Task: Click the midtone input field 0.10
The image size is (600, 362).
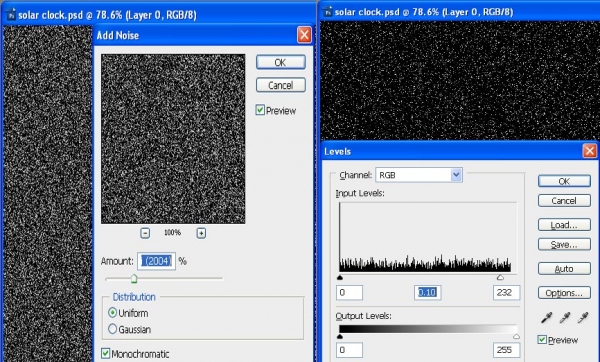Action: (427, 293)
